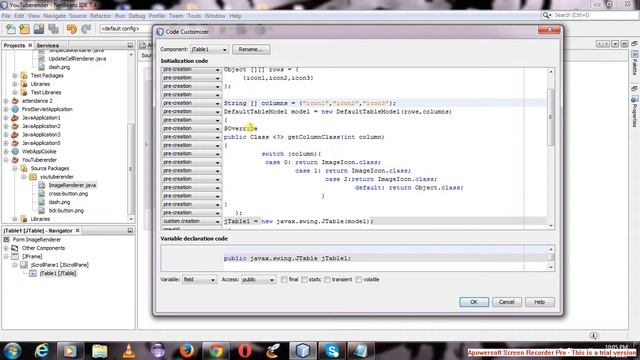Image resolution: width=640 pixels, height=360 pixels.
Task: Select UpdateCellRenderer.java in Projects tree
Action: [x=77, y=59]
